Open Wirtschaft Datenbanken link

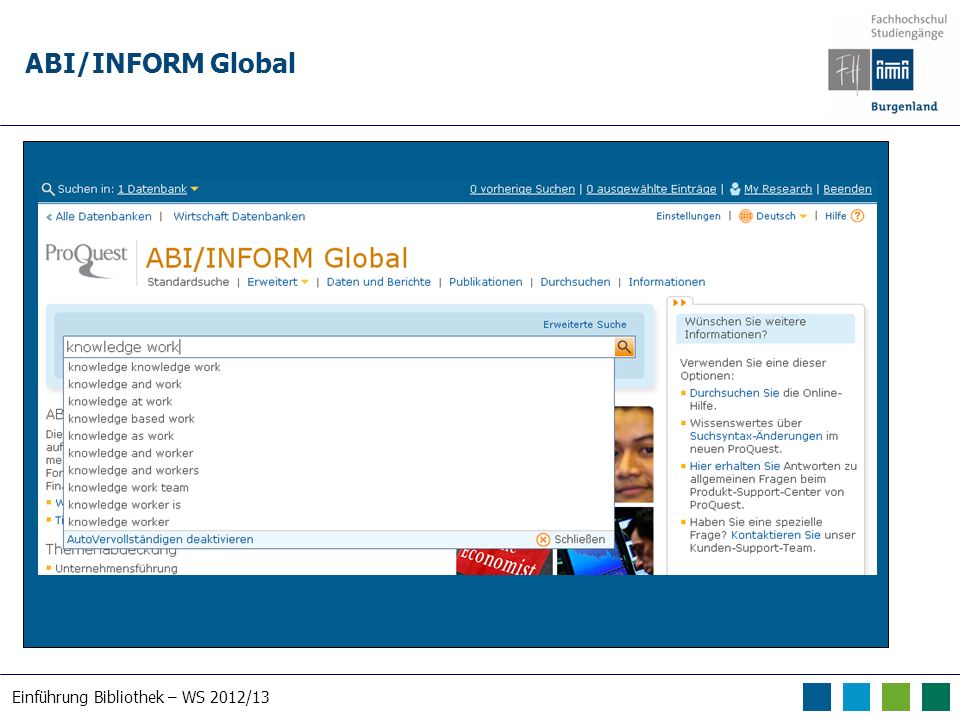click(x=239, y=216)
